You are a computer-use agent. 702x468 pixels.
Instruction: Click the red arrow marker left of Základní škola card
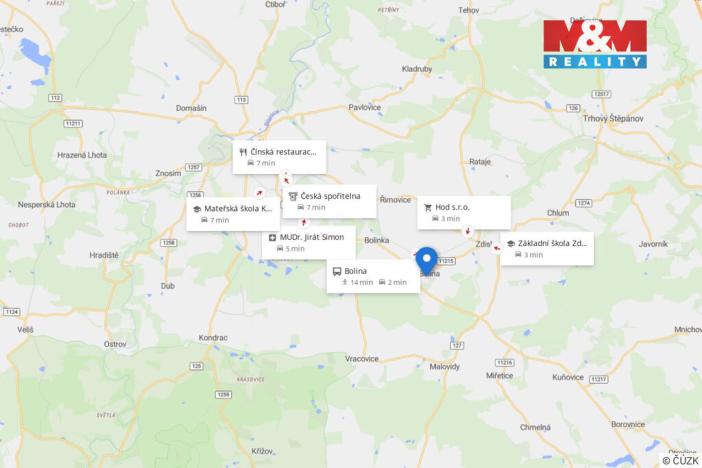[x=497, y=248]
